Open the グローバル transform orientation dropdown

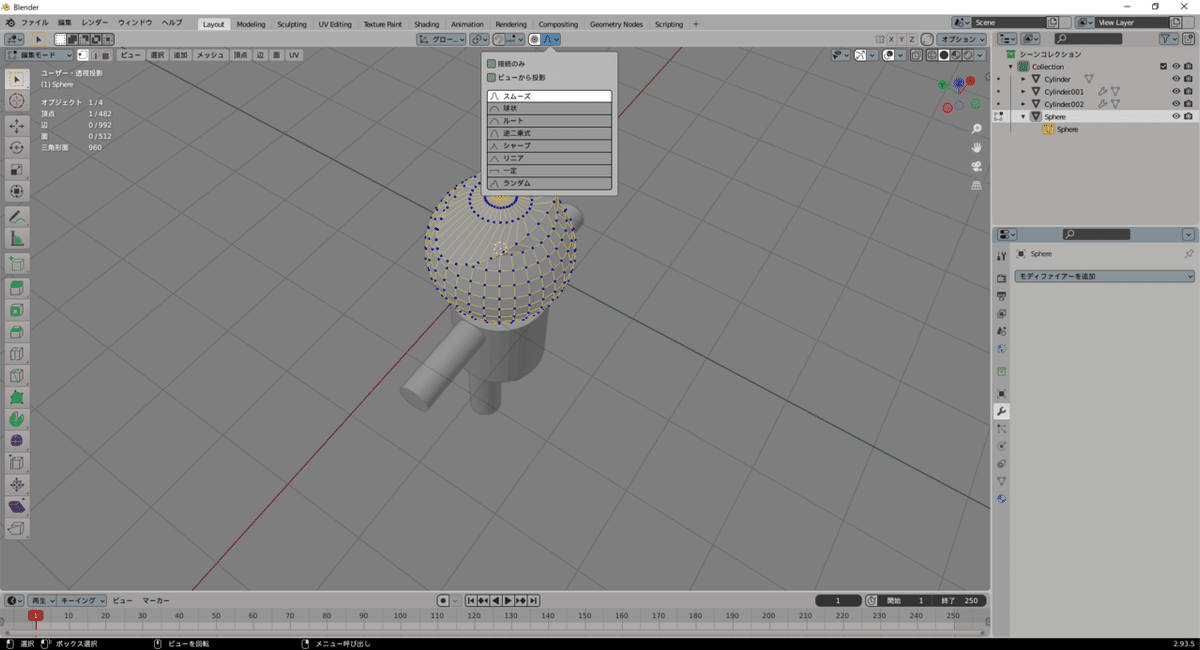(x=441, y=39)
